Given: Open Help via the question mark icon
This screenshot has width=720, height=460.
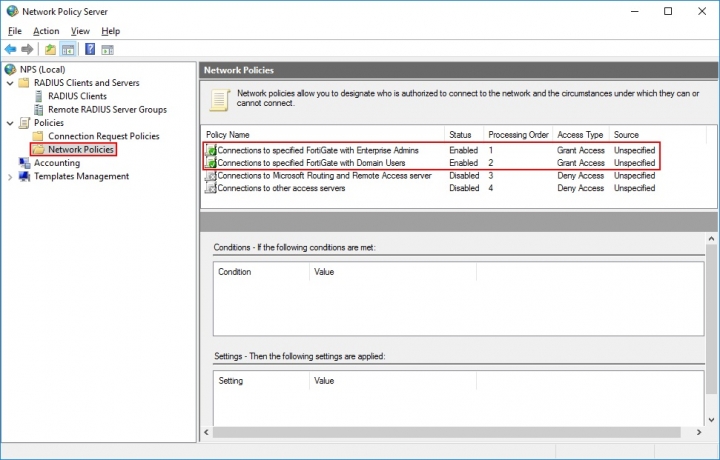Looking at the screenshot, I should pyautogui.click(x=90, y=49).
